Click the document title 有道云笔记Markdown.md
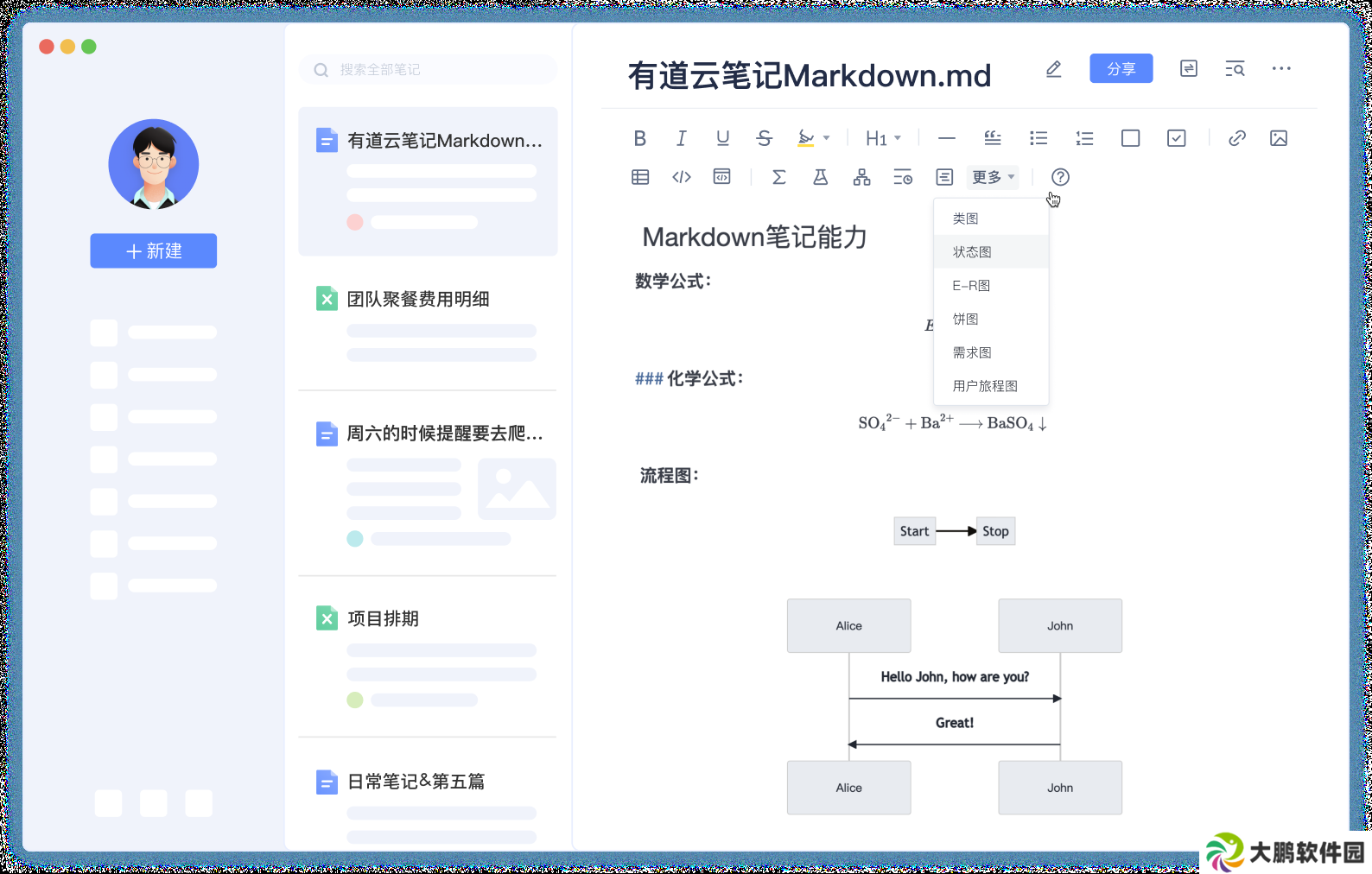This screenshot has width=1372, height=874. [810, 75]
